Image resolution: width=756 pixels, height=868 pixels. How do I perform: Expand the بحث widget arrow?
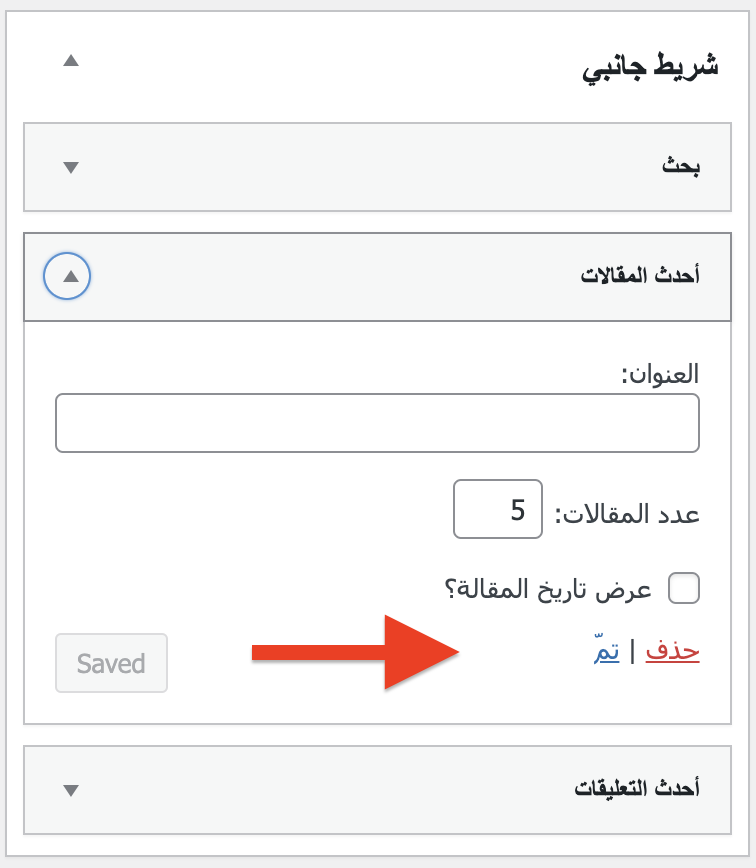point(70,167)
